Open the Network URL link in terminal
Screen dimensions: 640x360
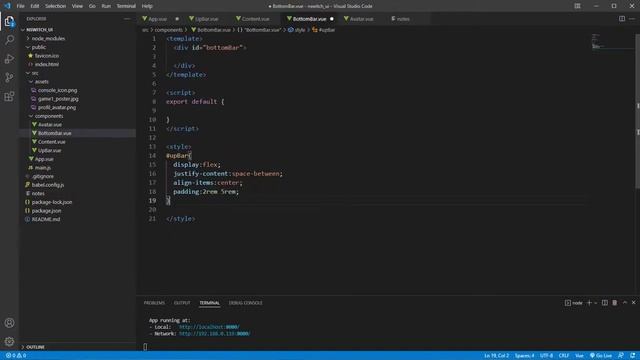click(x=215, y=333)
